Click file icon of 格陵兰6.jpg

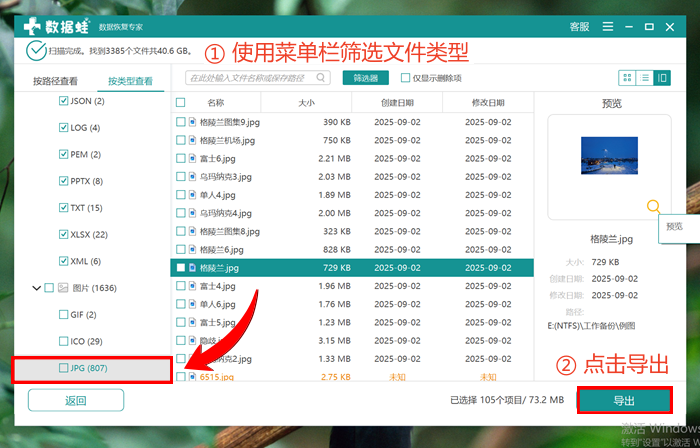pos(192,249)
